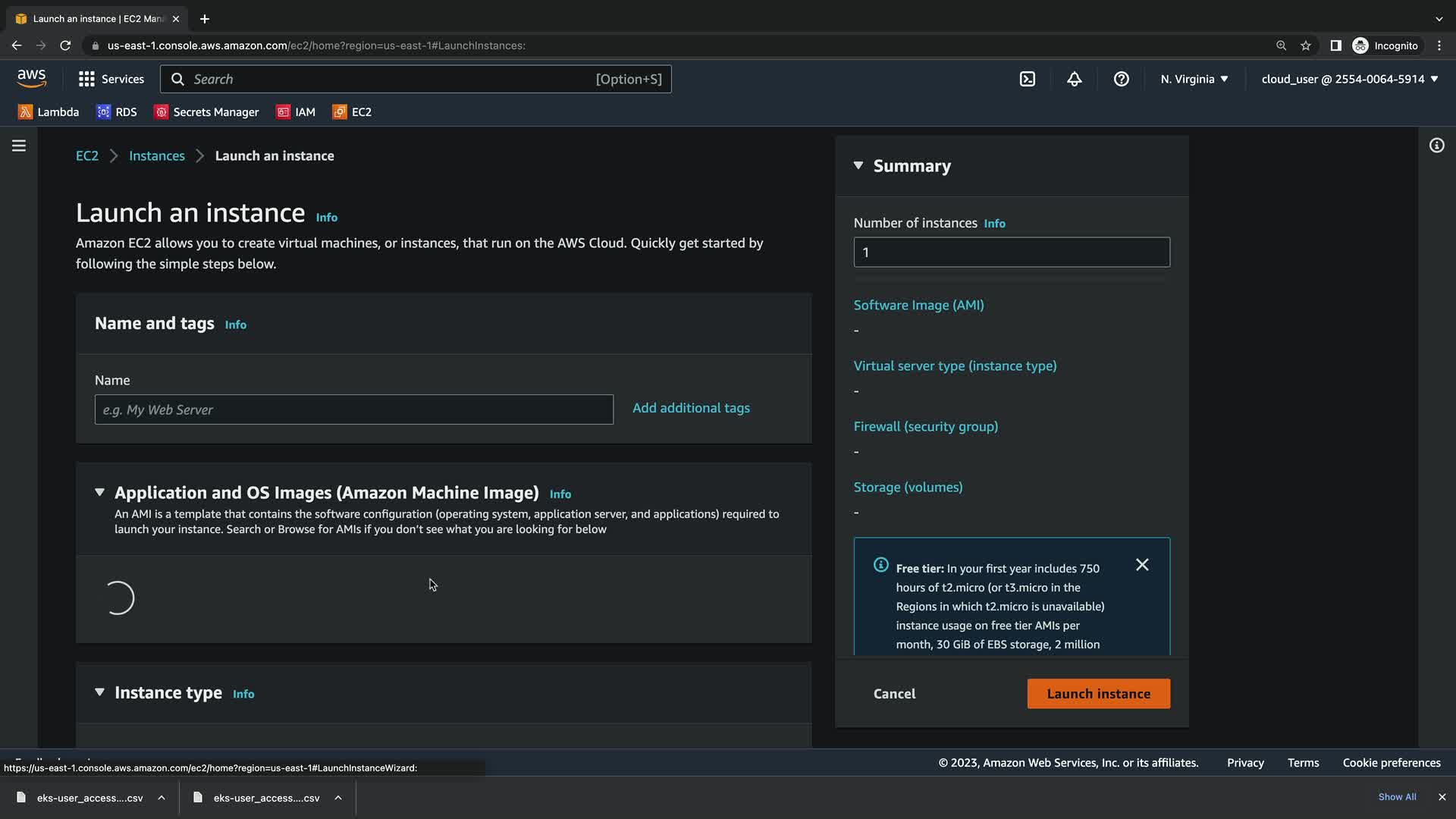
Task: Open the Services grid menu
Action: coord(111,79)
